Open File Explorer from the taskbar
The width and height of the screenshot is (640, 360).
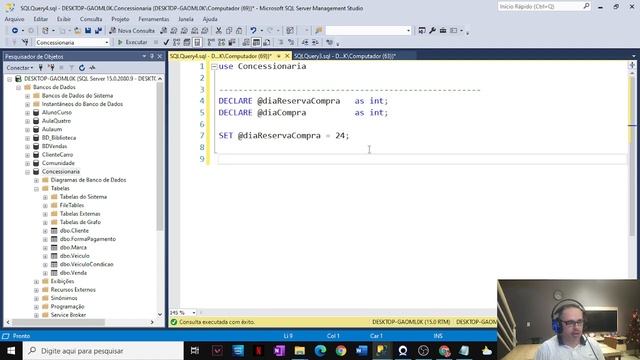[300, 351]
